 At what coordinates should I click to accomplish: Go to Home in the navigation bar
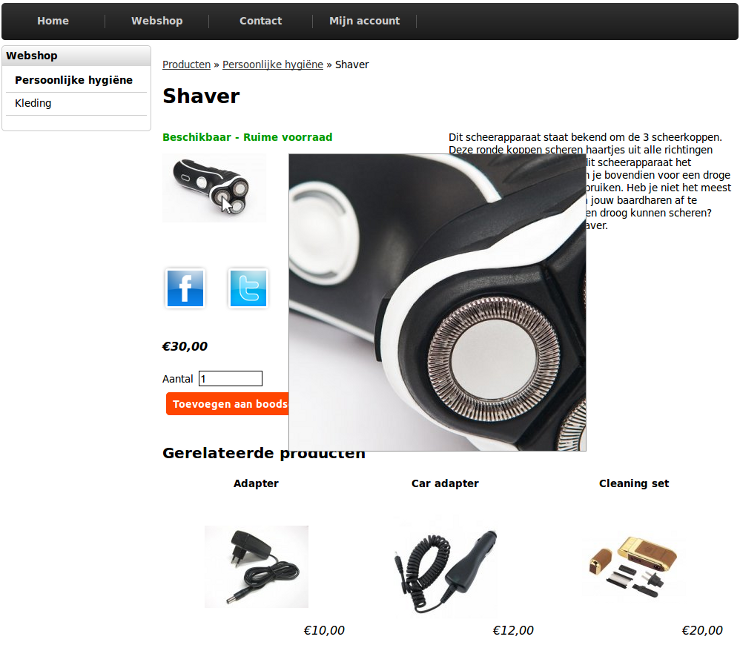tap(53, 21)
